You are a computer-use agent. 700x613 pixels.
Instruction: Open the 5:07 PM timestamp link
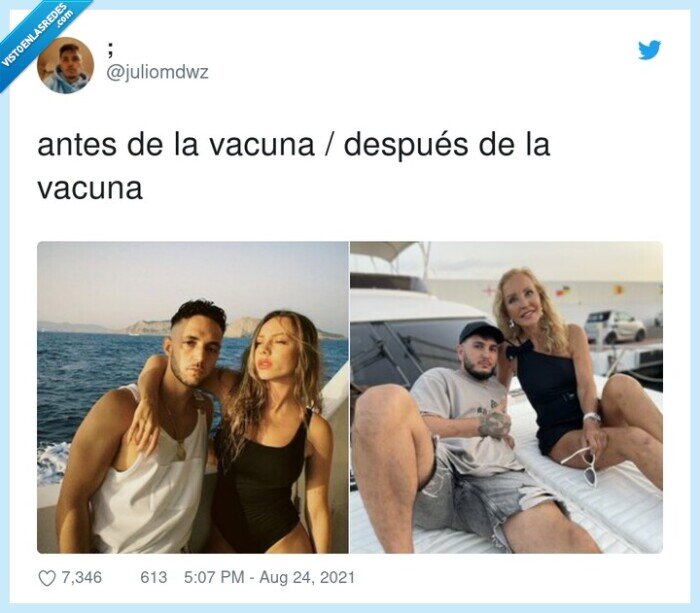click(x=214, y=577)
